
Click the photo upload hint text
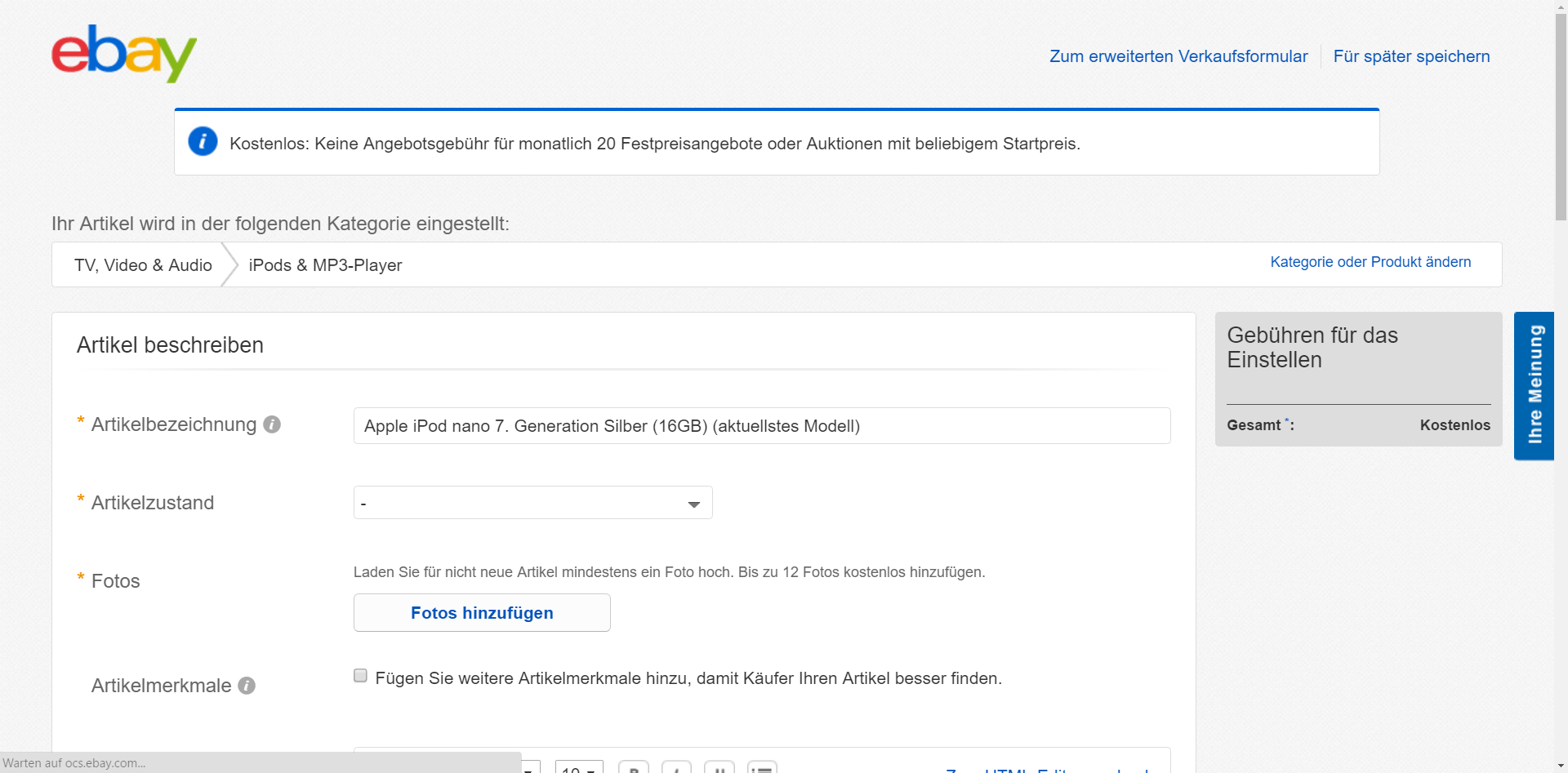670,572
